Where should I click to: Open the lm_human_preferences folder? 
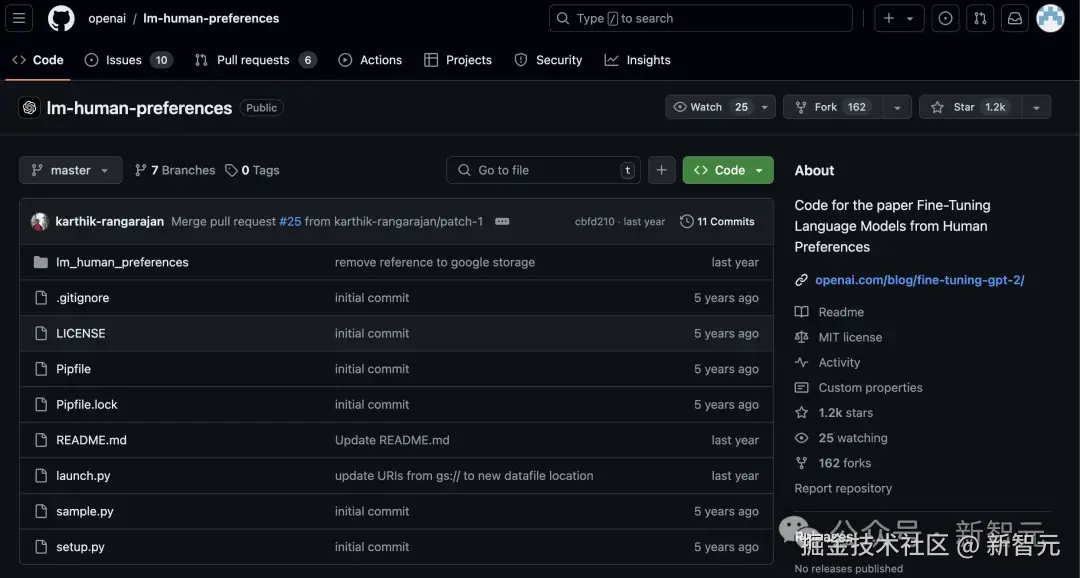[122, 262]
